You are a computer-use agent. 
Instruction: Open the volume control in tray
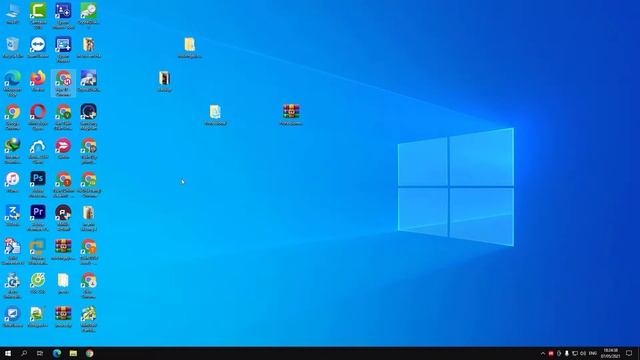coord(583,353)
